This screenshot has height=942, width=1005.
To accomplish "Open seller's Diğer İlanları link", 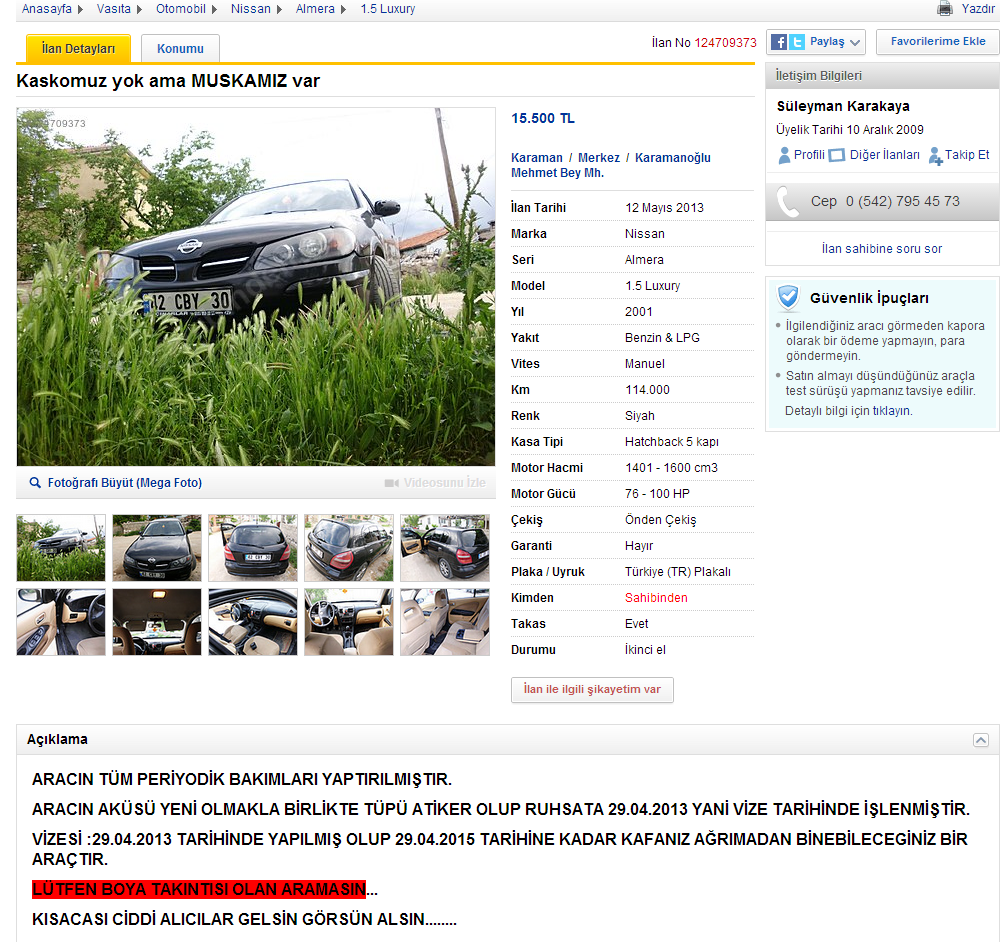I will (885, 155).
